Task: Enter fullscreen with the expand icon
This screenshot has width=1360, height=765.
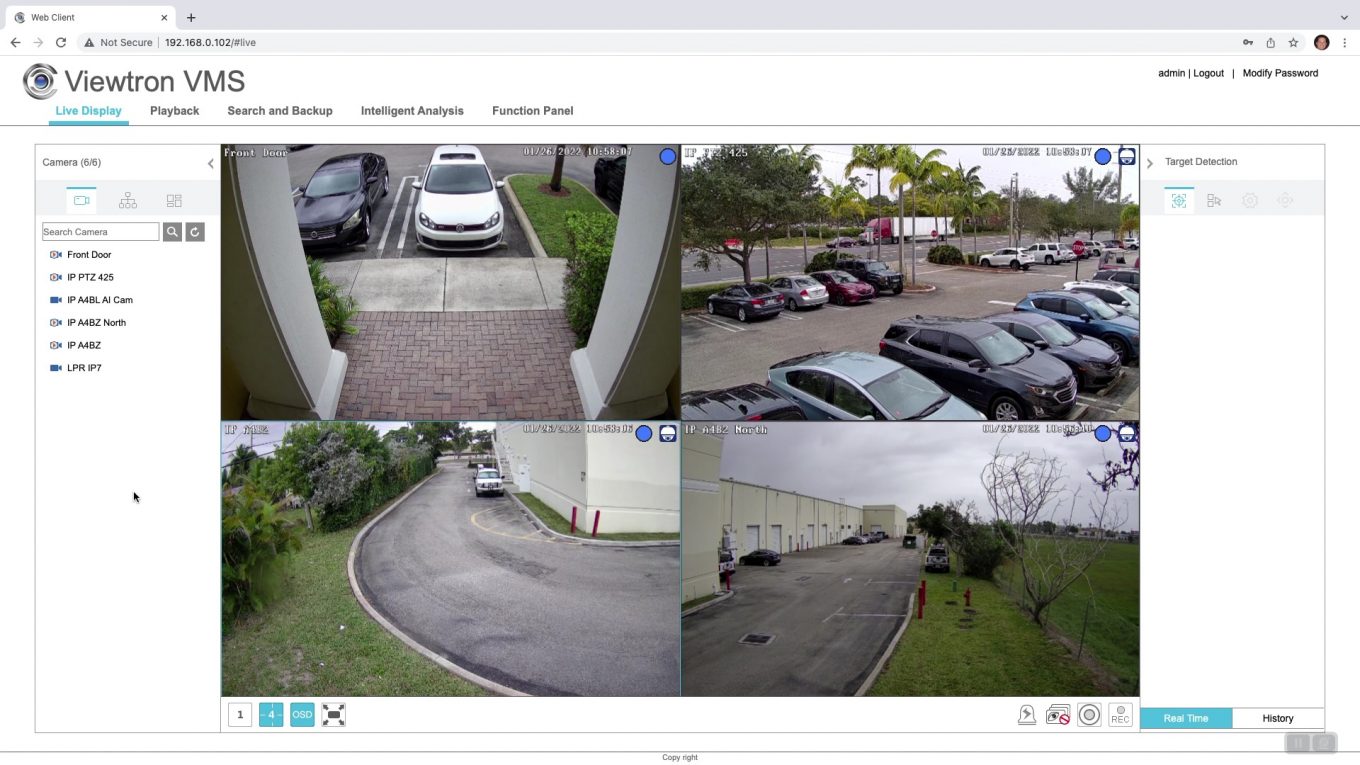Action: point(334,714)
